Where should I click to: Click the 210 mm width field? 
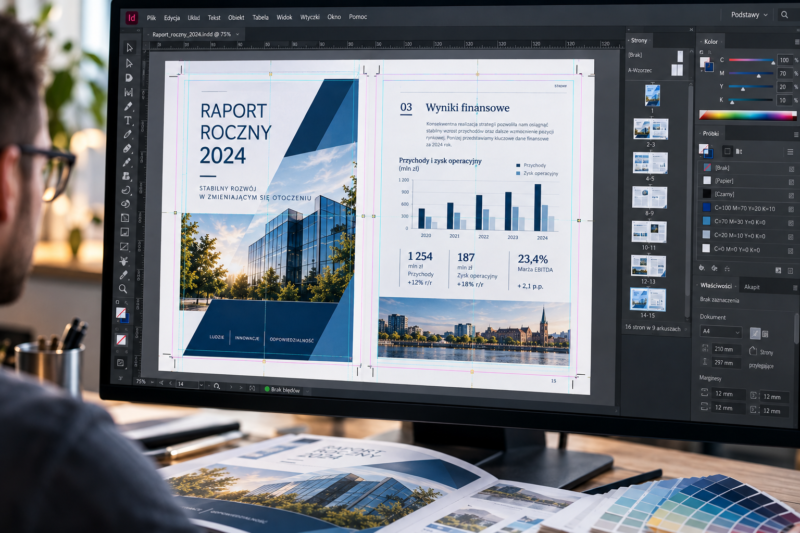[726, 349]
